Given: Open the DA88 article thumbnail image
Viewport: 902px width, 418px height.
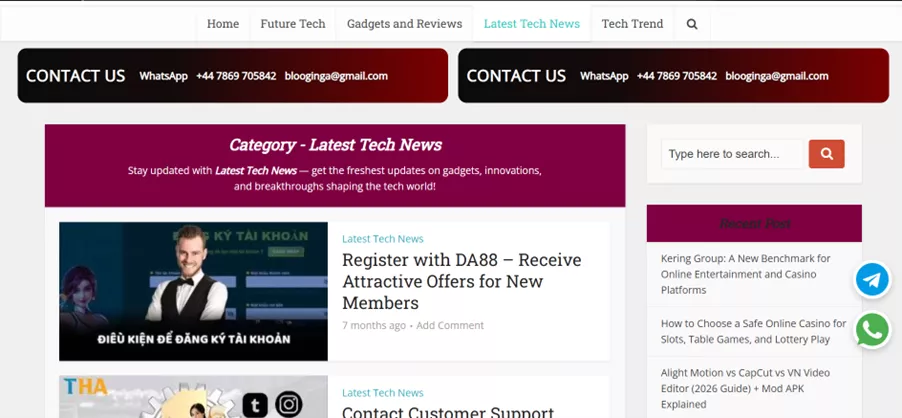Looking at the screenshot, I should click(x=193, y=291).
